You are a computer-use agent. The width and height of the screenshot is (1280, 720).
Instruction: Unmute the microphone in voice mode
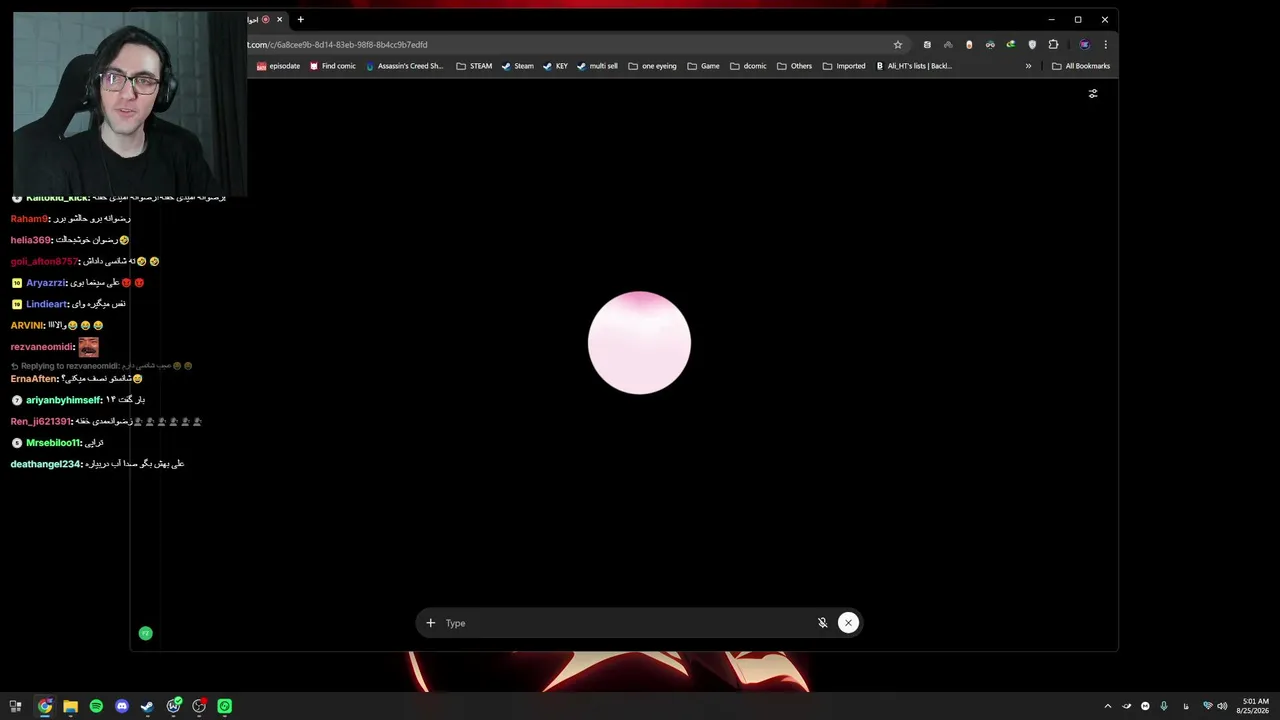(822, 623)
